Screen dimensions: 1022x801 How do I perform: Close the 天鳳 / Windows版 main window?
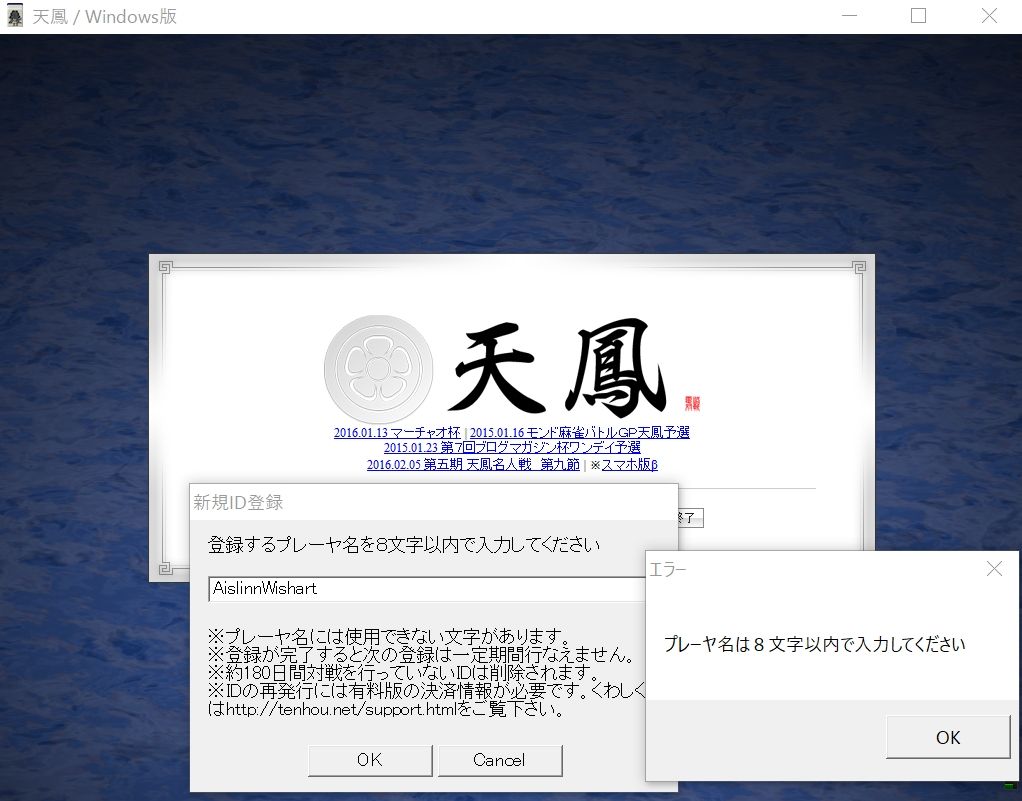pos(989,16)
